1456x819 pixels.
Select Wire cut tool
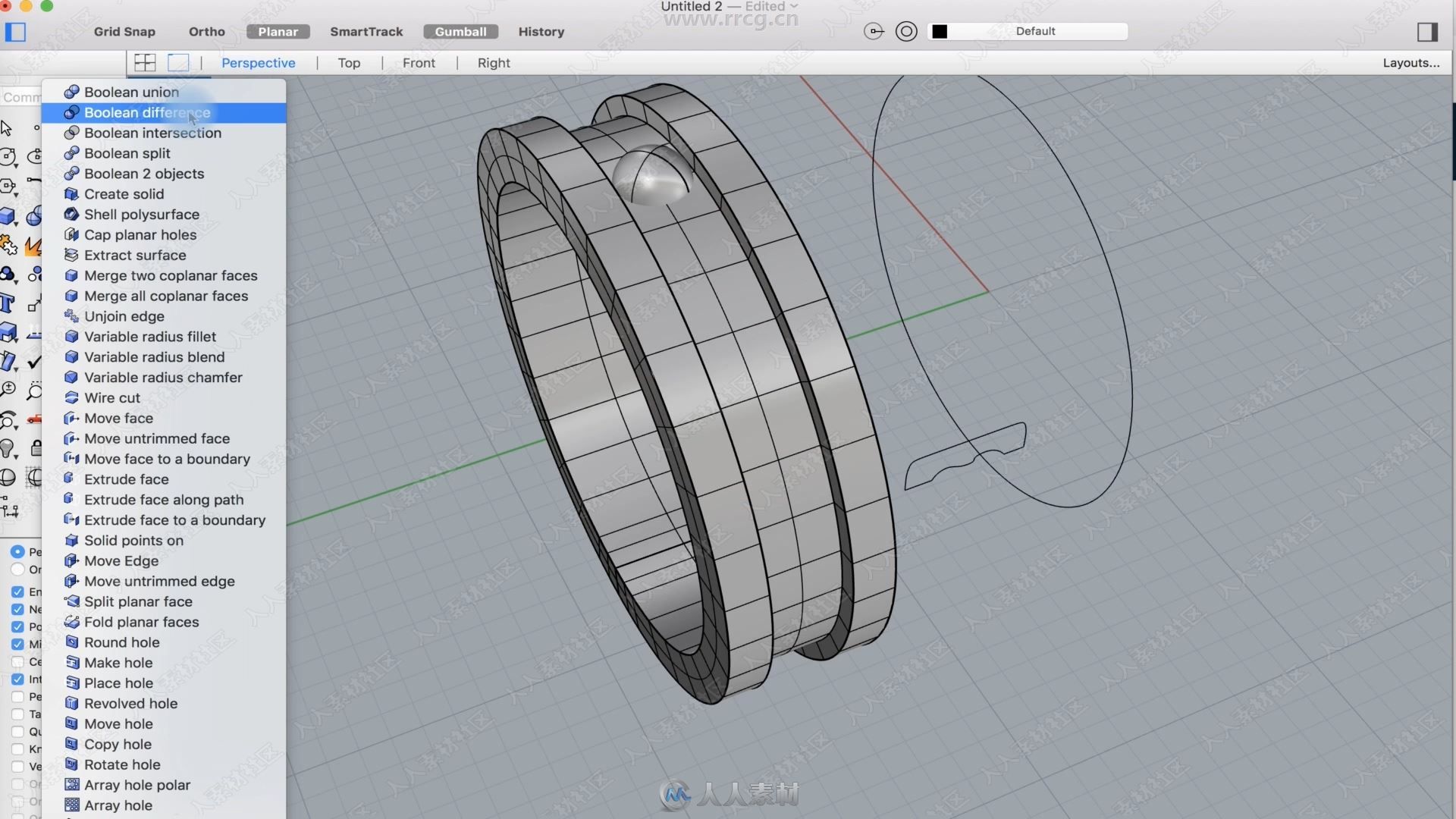tap(113, 397)
